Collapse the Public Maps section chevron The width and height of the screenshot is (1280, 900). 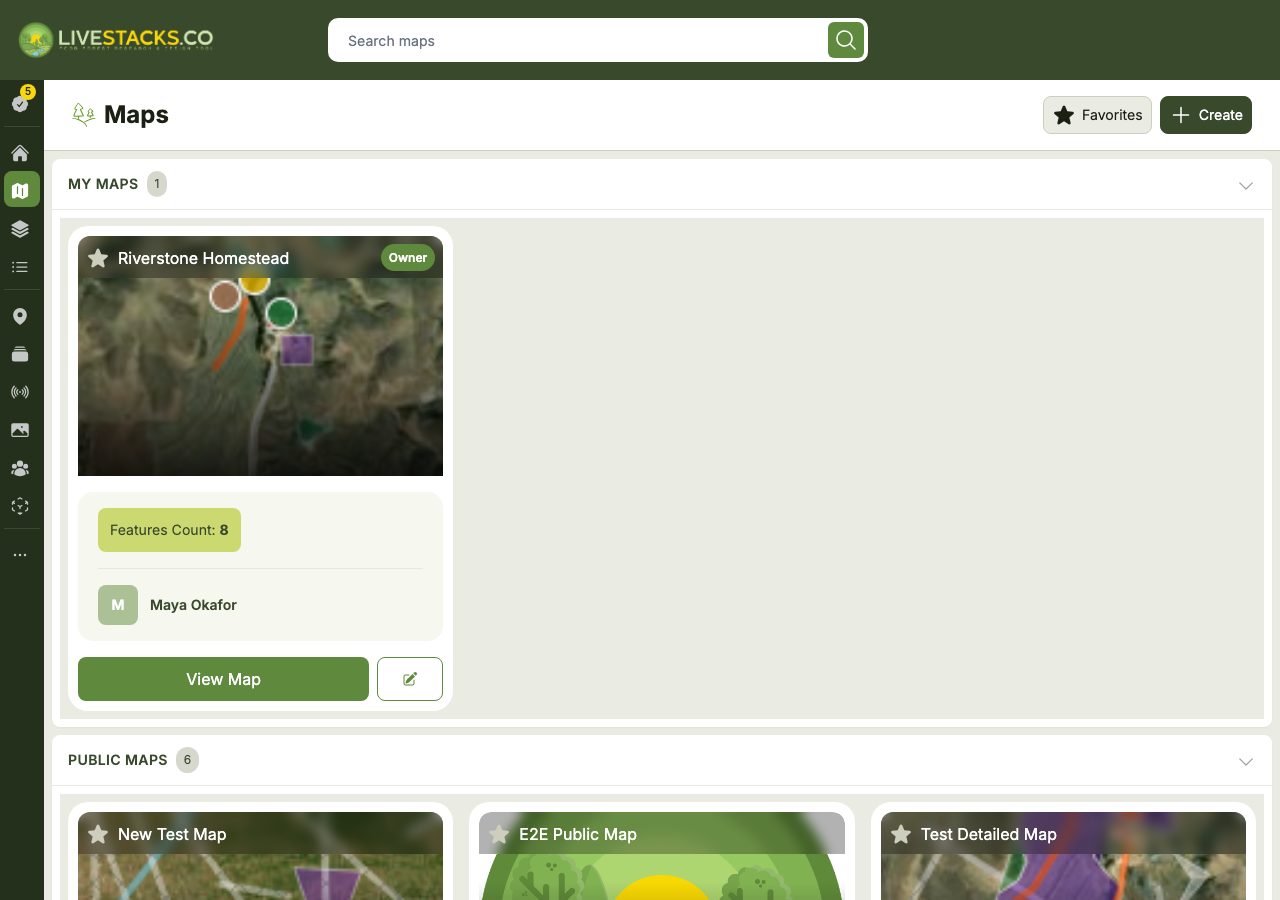[x=1246, y=761]
